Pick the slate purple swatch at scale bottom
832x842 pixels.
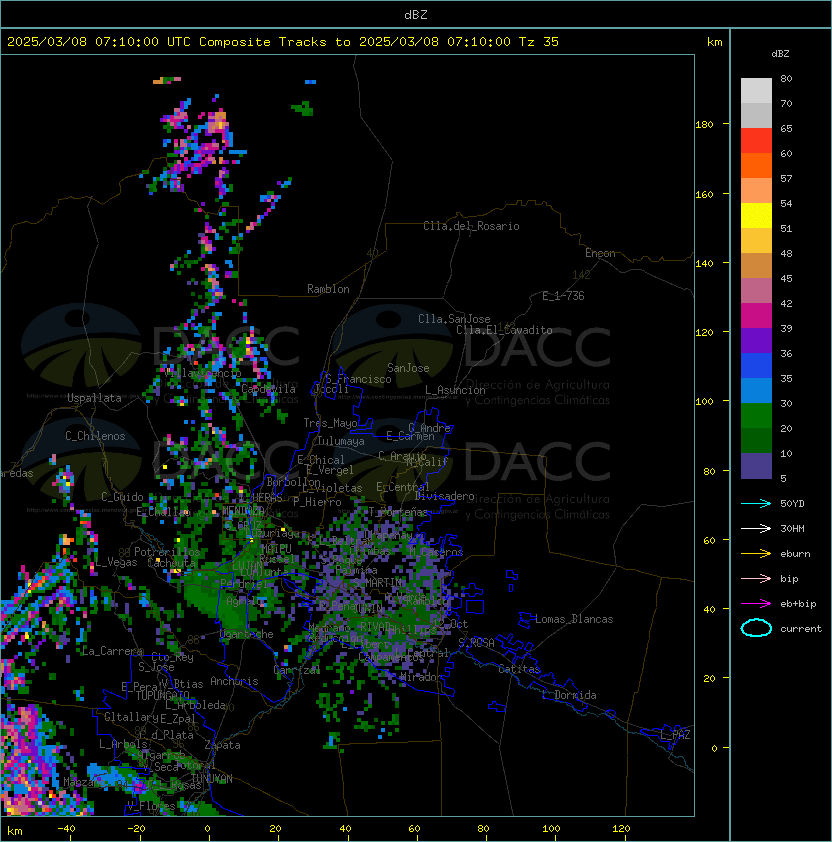point(756,466)
